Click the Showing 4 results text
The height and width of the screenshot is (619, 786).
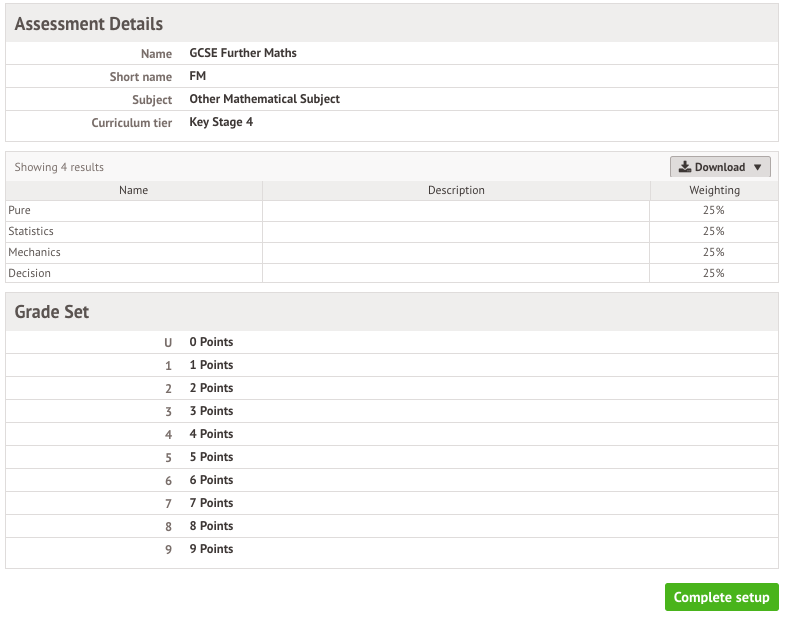point(59,167)
